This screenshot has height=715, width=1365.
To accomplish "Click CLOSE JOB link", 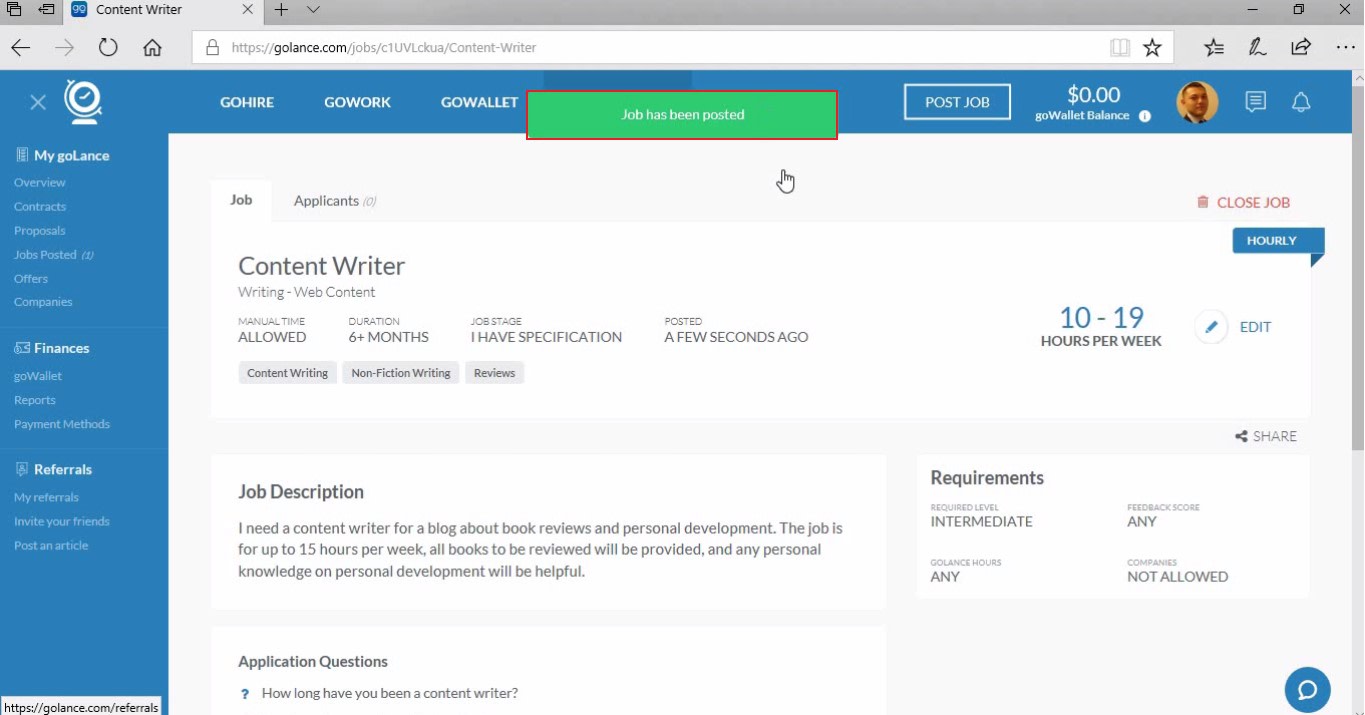I will pos(1244,202).
